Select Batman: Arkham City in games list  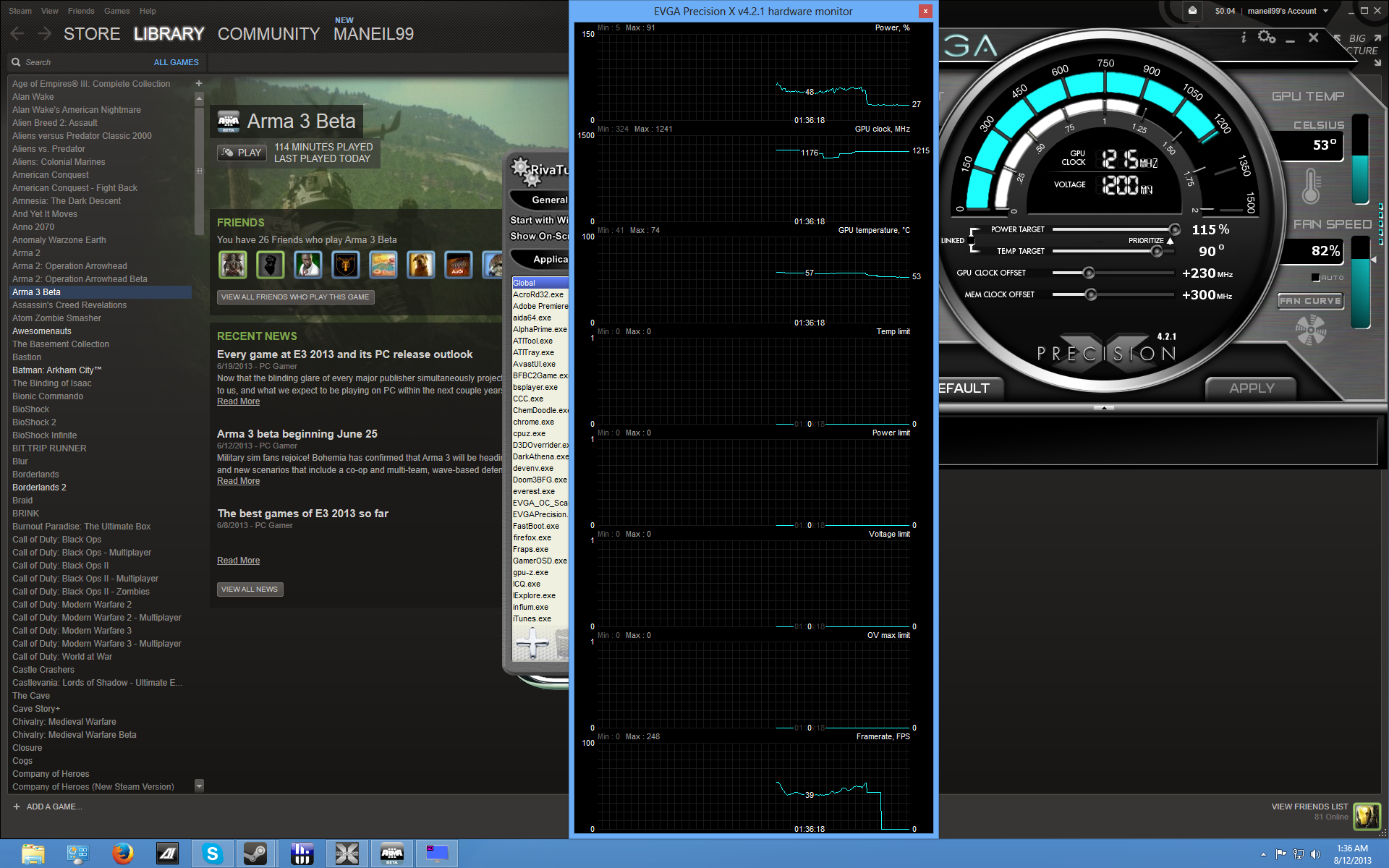pos(56,370)
